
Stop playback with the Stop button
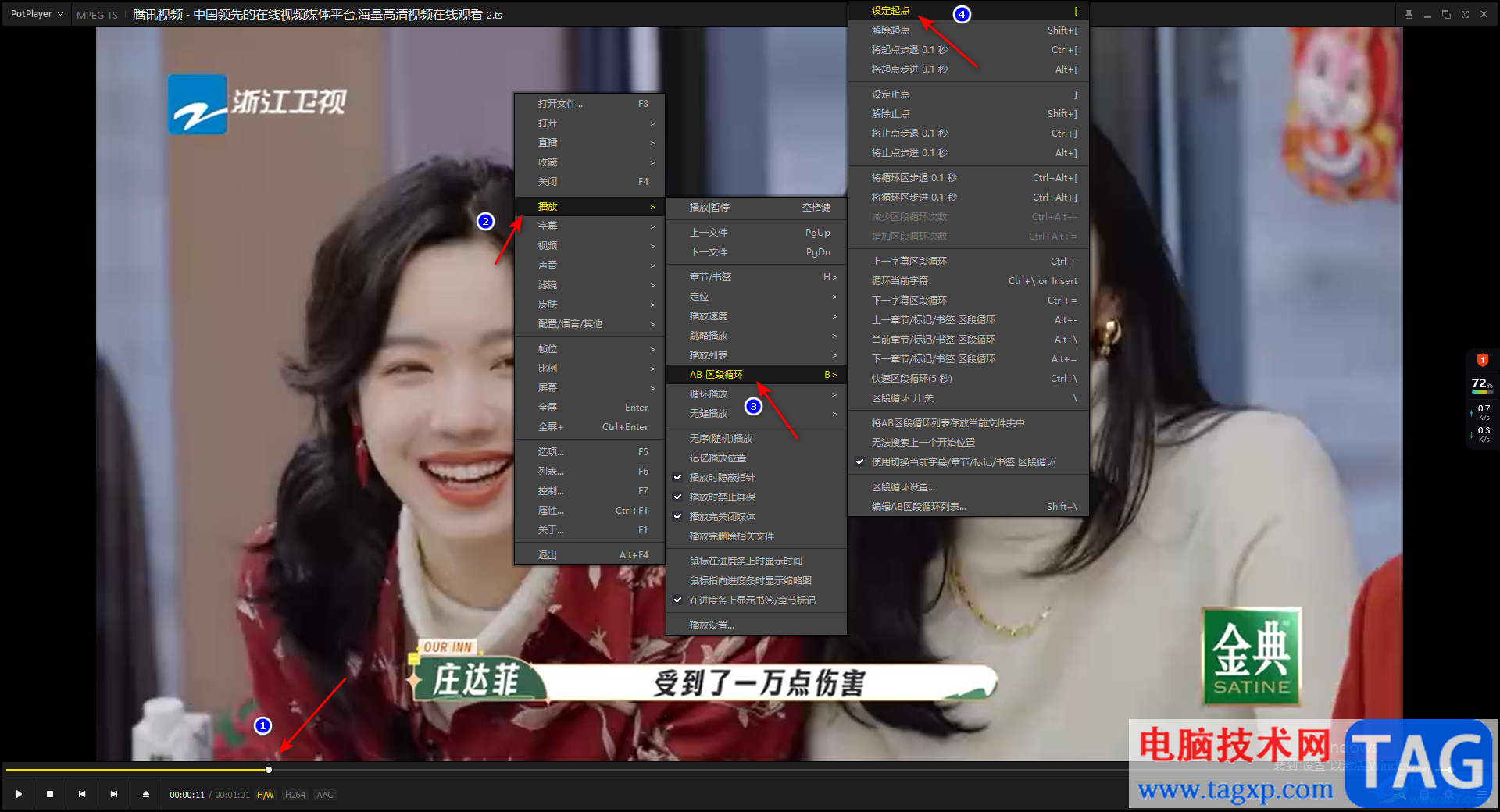(50, 794)
